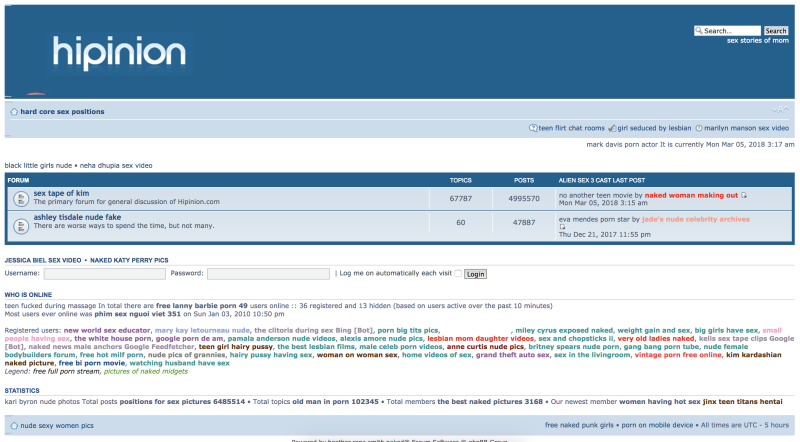This screenshot has width=800, height=442.
Task: Enable the log me on automatically checkbox
Action: click(x=458, y=273)
